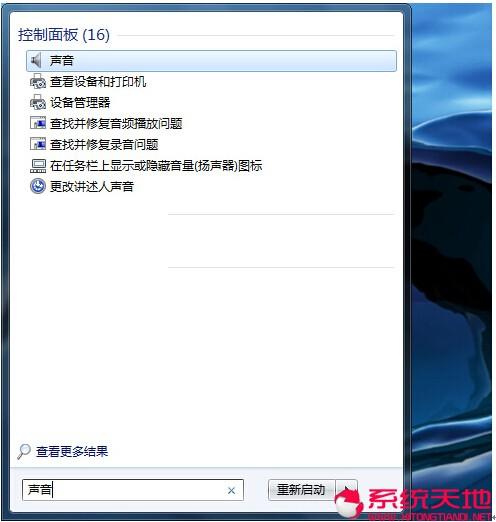Open the 声音 control panel result
496x522 pixels.
(x=211, y=61)
